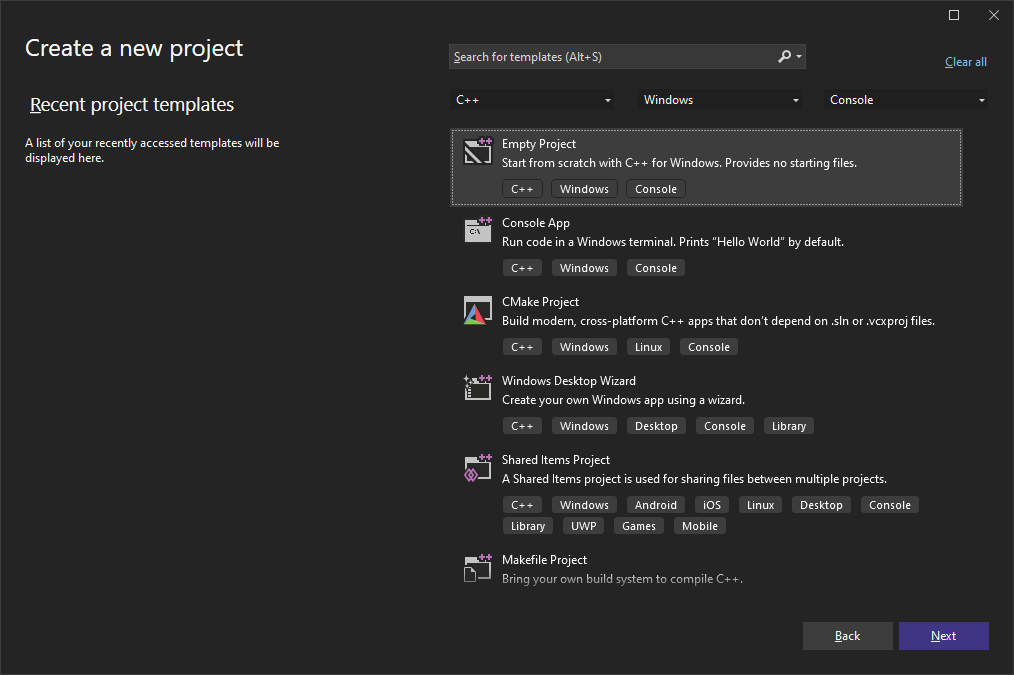Click the Library tag under Shared Items Project
This screenshot has width=1014, height=675.
(x=528, y=526)
